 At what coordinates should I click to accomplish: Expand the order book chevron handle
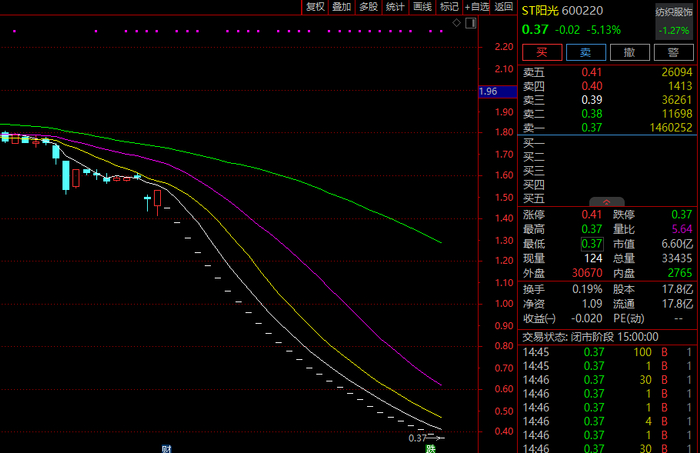pos(607,202)
